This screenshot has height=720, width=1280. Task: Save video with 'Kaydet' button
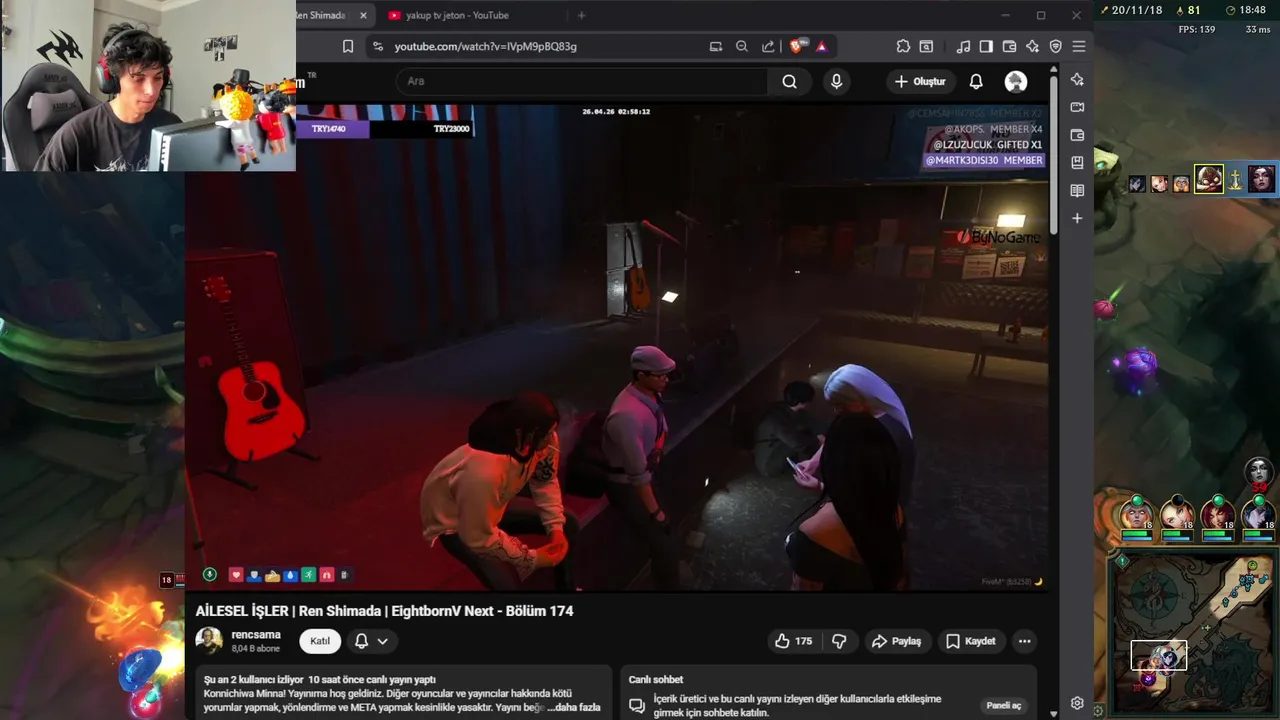(971, 641)
